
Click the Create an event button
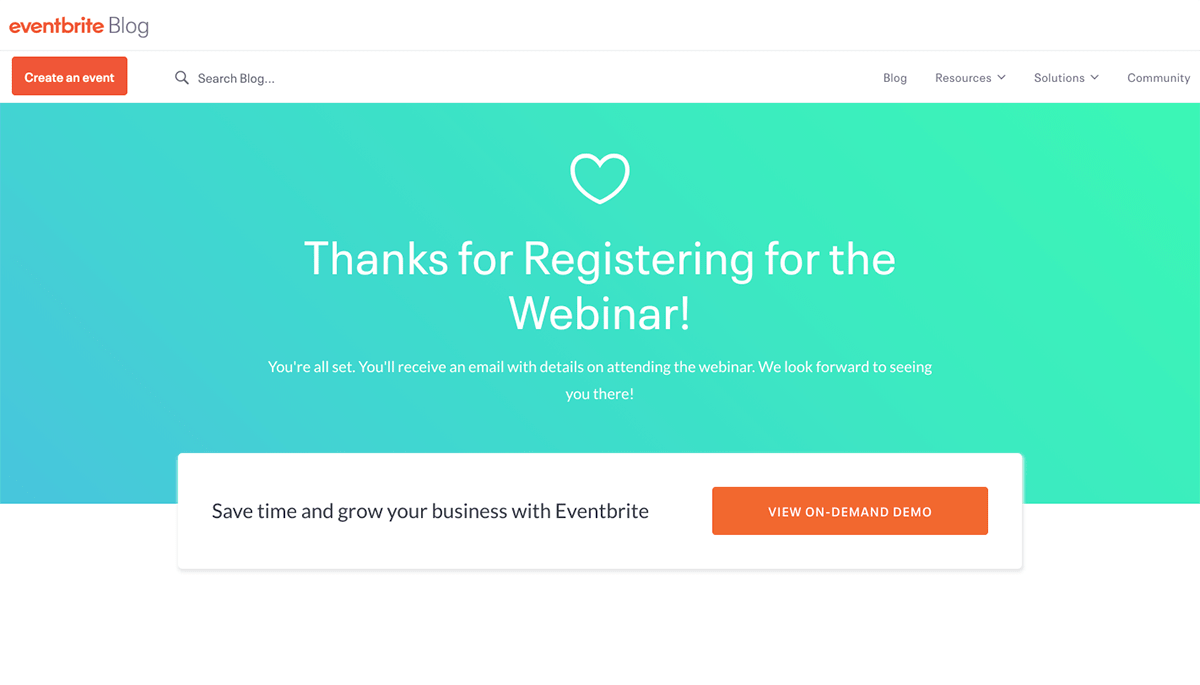[69, 75]
